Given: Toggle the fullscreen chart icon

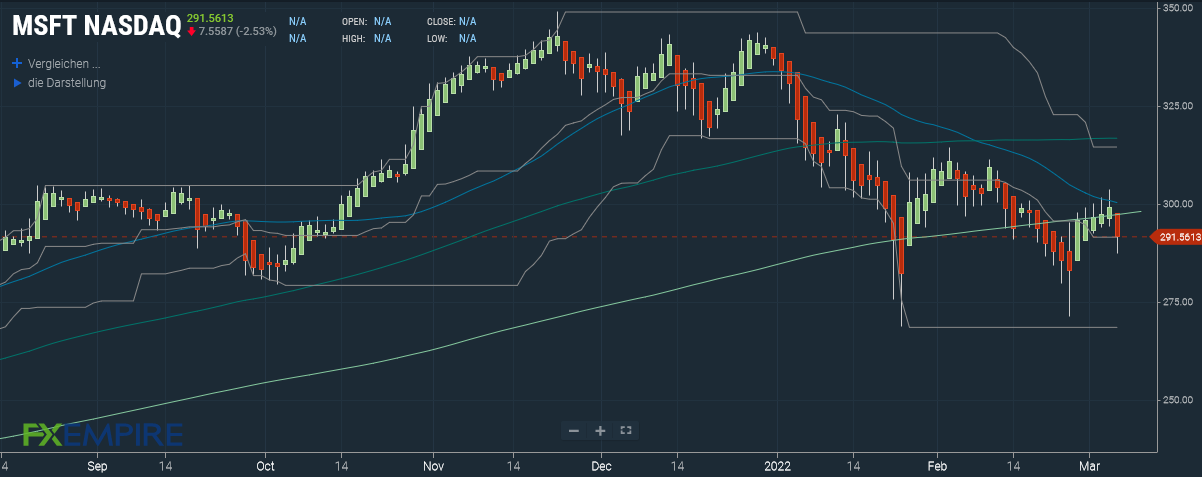Looking at the screenshot, I should click(626, 431).
